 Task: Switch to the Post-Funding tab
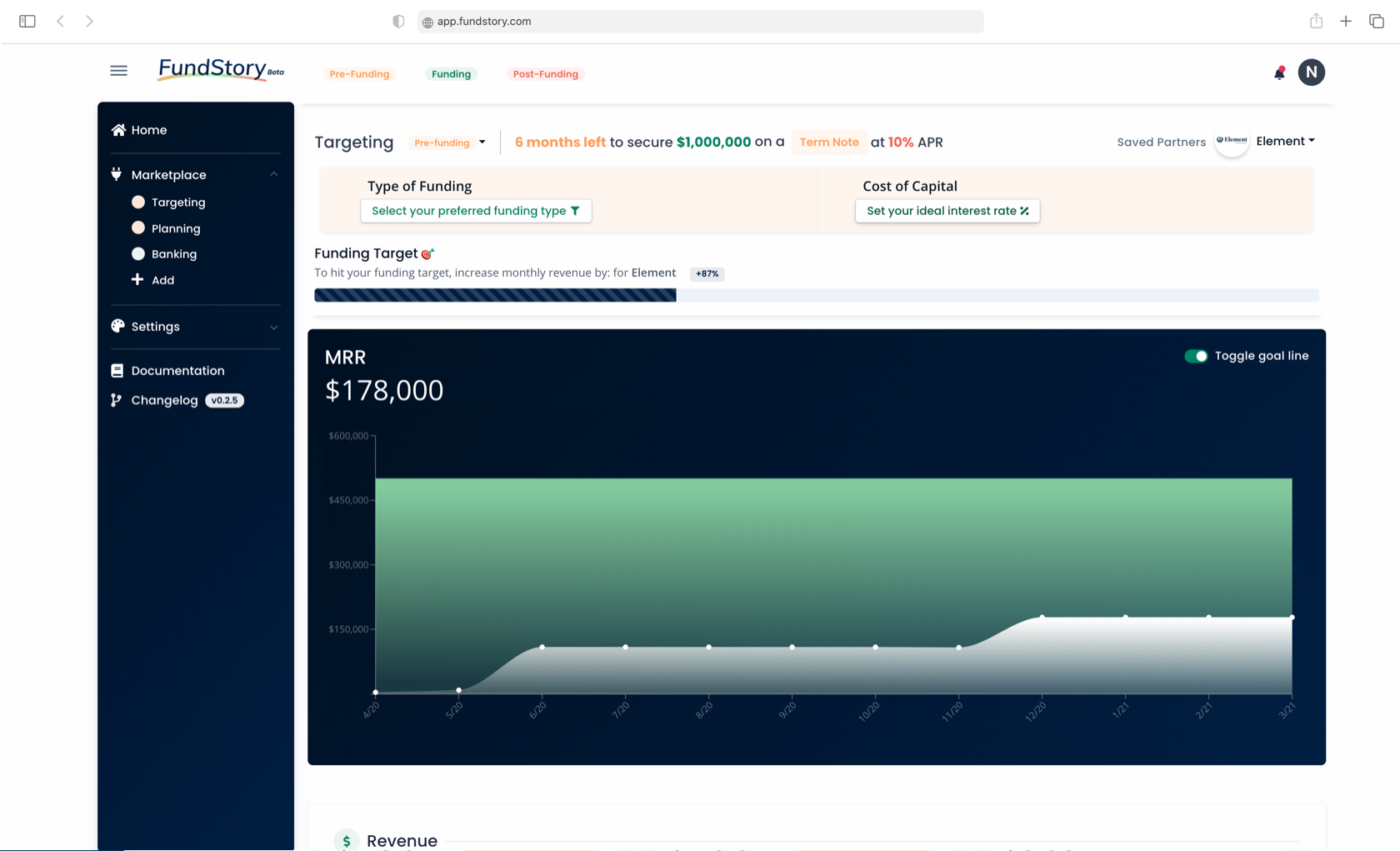(545, 74)
